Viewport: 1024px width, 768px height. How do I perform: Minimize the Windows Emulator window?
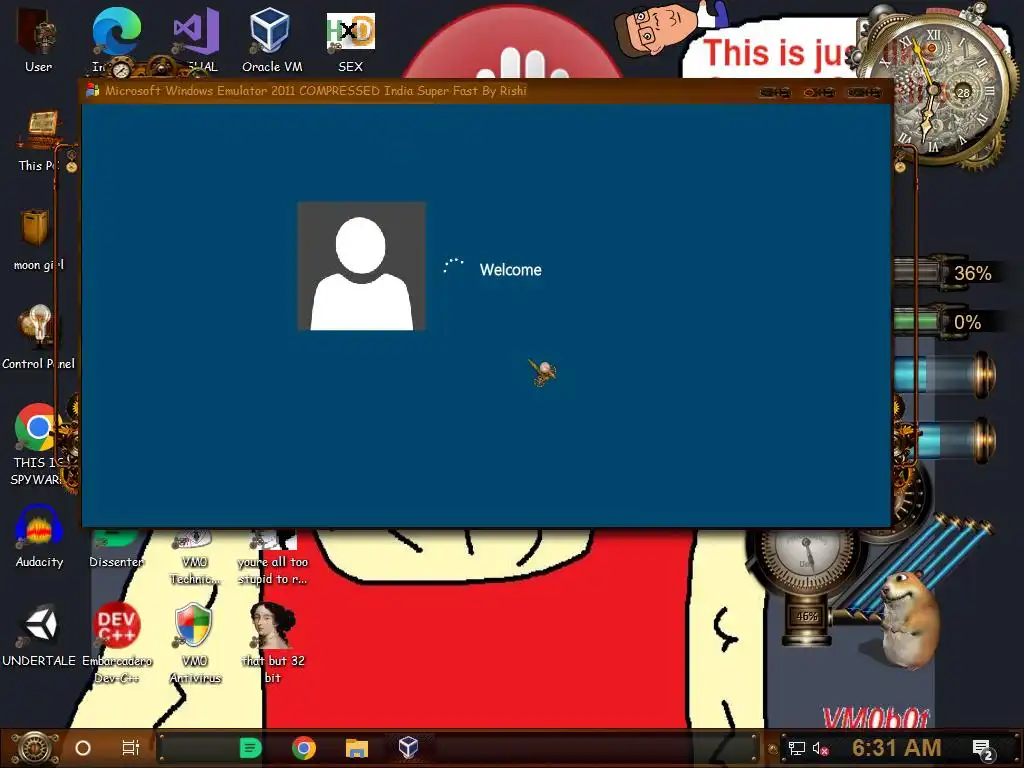coord(775,93)
